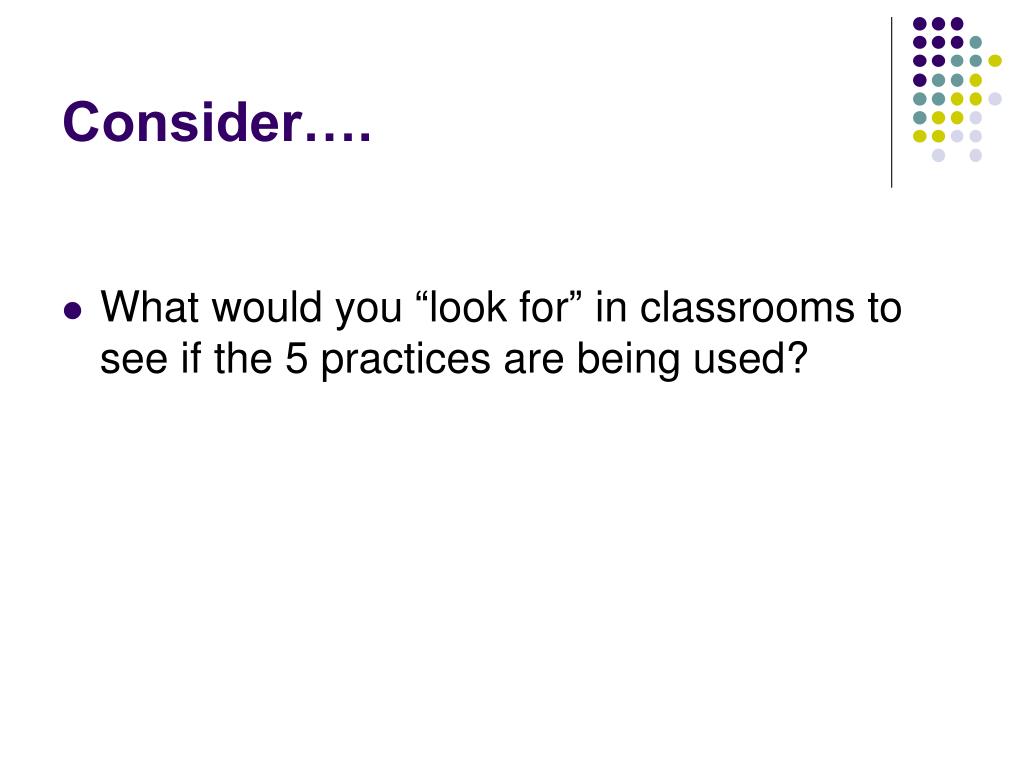This screenshot has width=1024, height=768.
Task: Click the slide title "Consider…."
Action: pos(217,122)
